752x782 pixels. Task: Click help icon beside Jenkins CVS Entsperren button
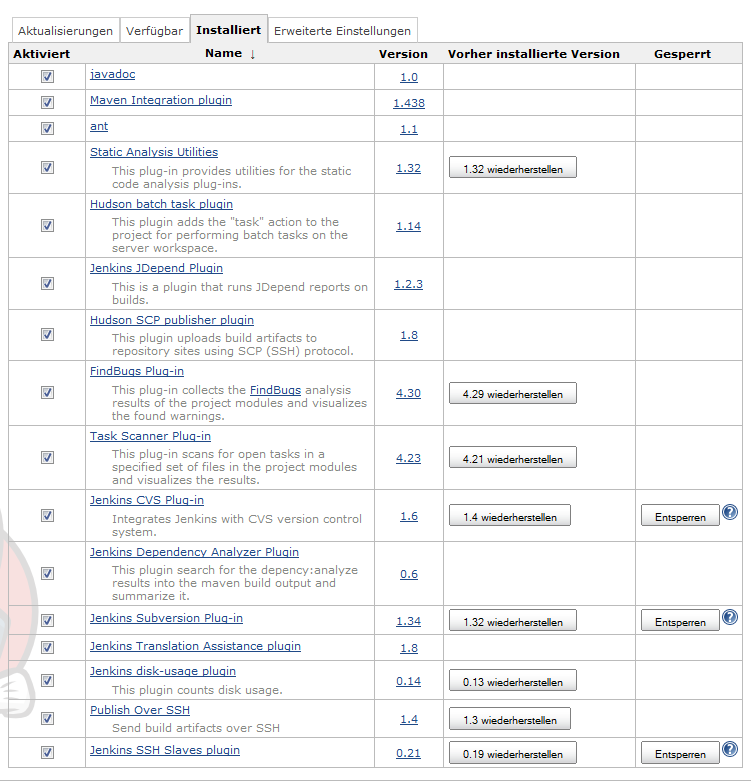[x=730, y=513]
